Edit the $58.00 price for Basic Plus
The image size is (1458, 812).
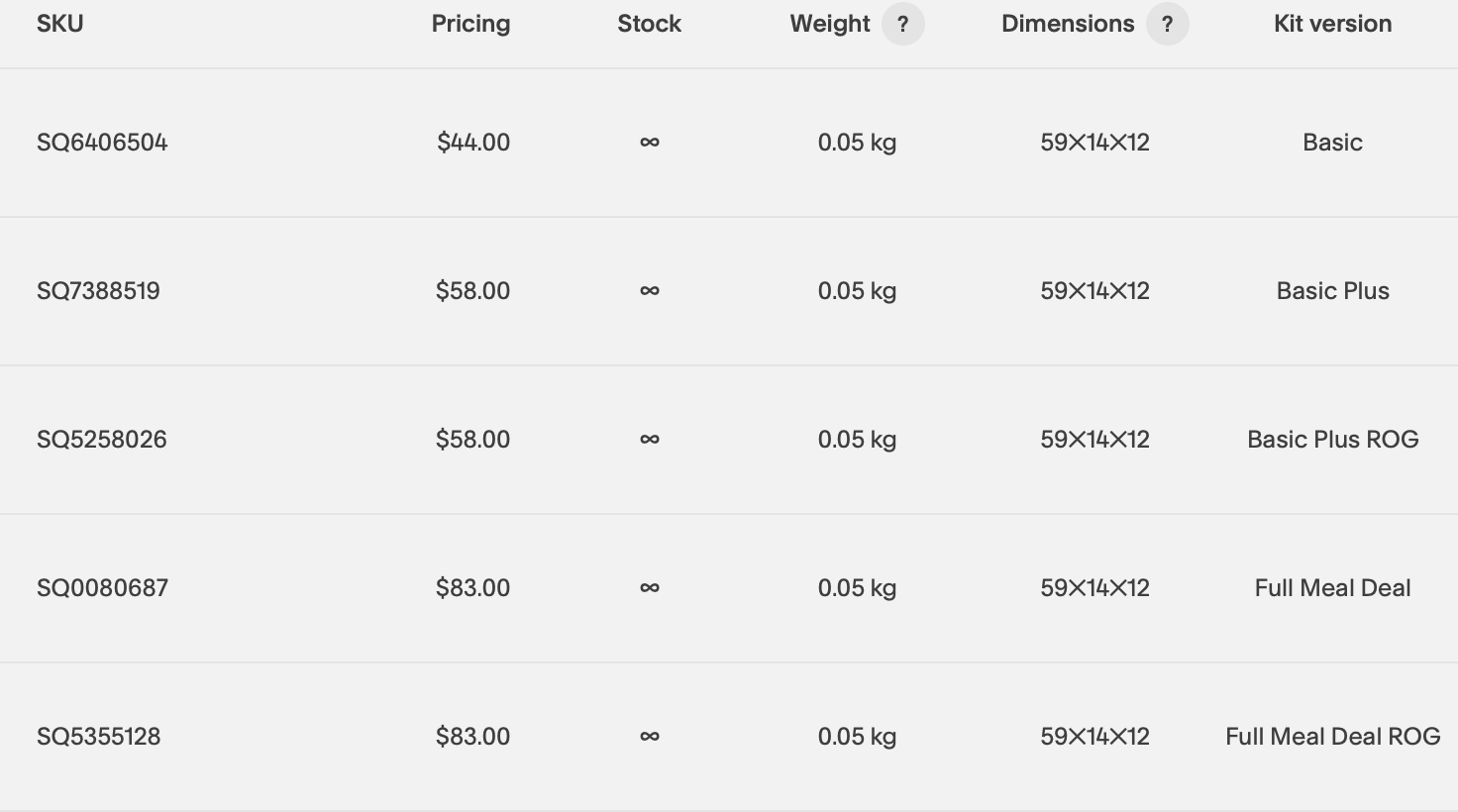coord(472,291)
